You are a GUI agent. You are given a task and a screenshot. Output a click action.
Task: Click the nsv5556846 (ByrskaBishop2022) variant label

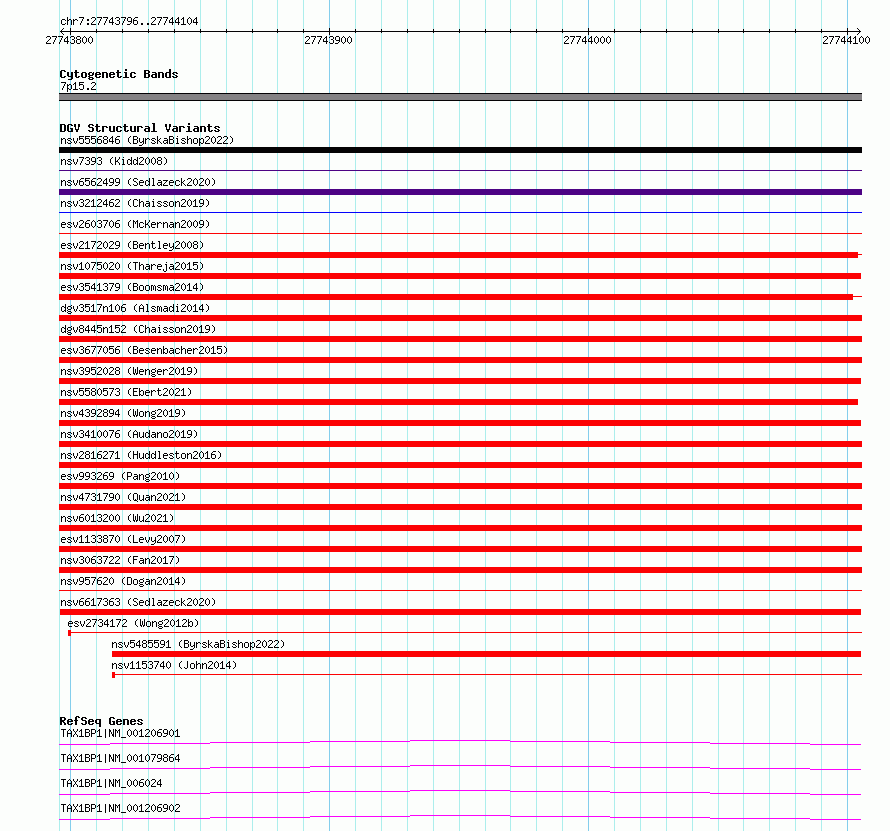tap(147, 140)
